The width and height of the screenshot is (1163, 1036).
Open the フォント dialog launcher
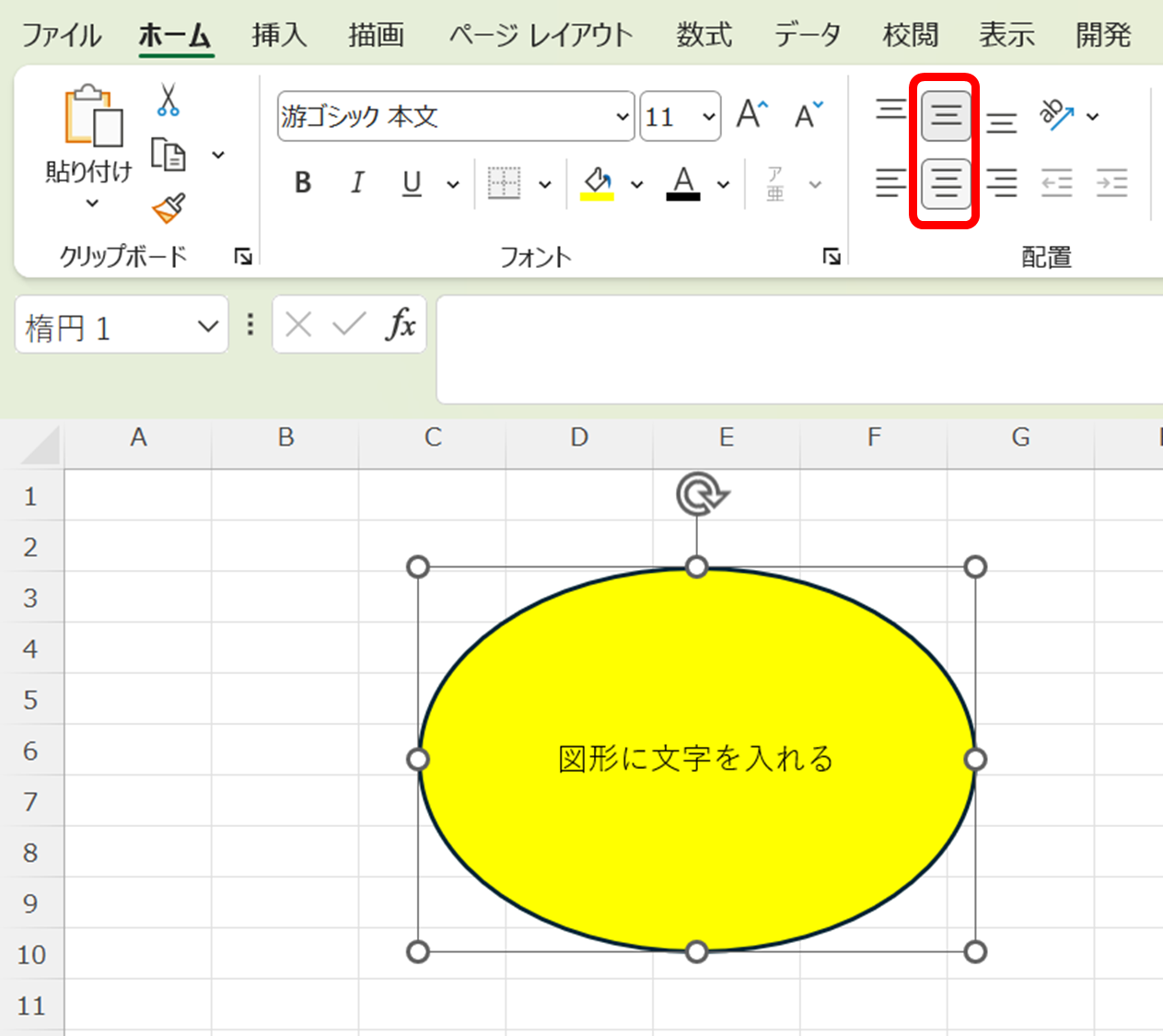coord(832,257)
